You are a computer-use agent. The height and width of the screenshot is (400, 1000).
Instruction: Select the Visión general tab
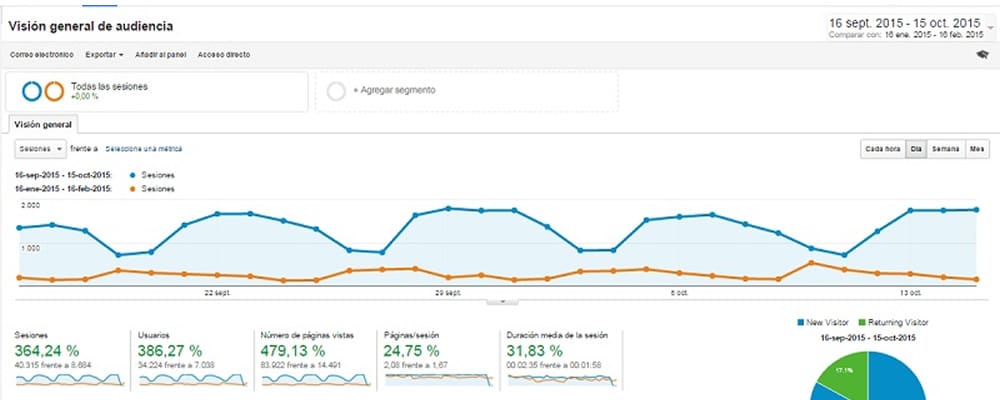pyautogui.click(x=43, y=124)
